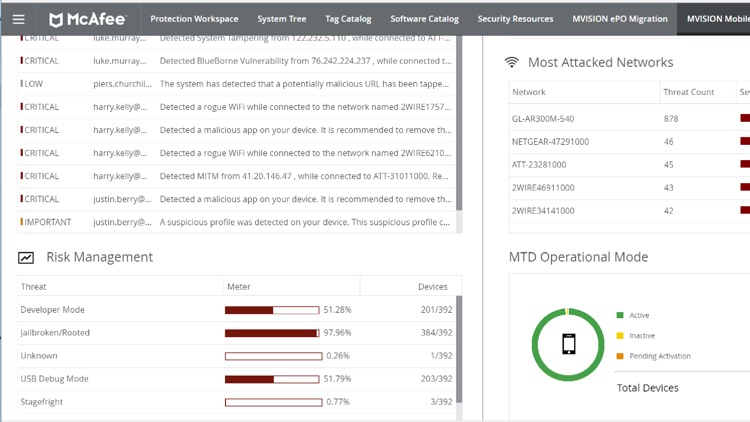The image size is (750, 422).
Task: Click the 51.79% meter percentage
Action: pos(337,378)
